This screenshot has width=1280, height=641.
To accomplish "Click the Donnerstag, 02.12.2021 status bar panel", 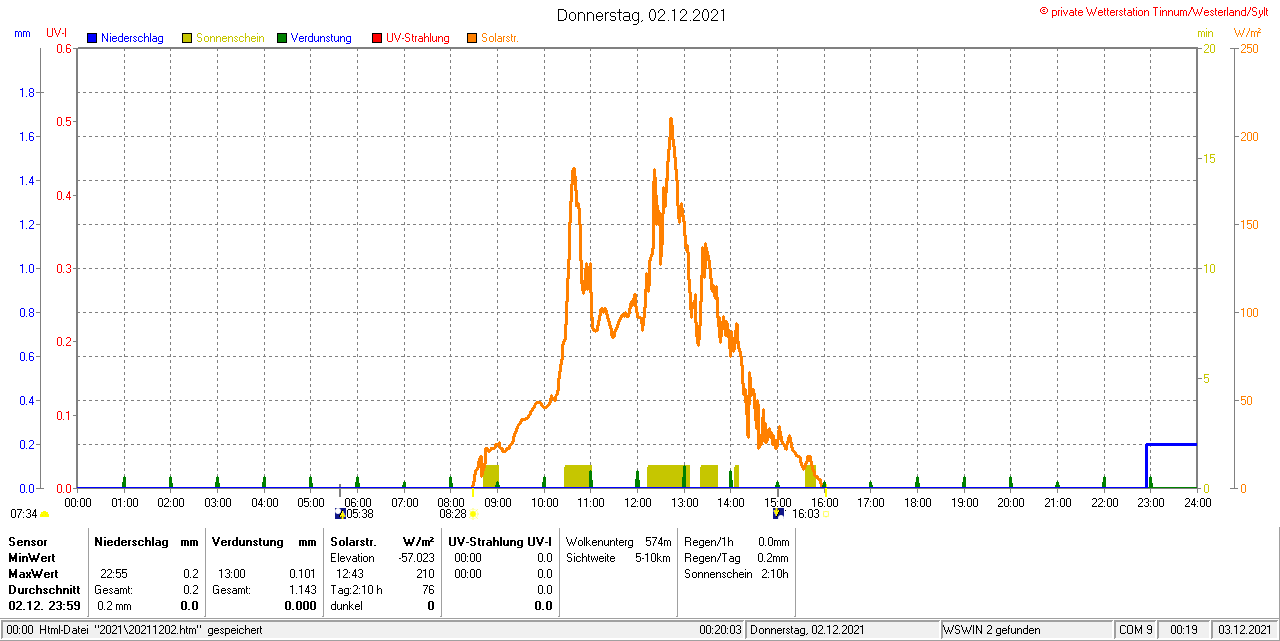I will 843,630.
